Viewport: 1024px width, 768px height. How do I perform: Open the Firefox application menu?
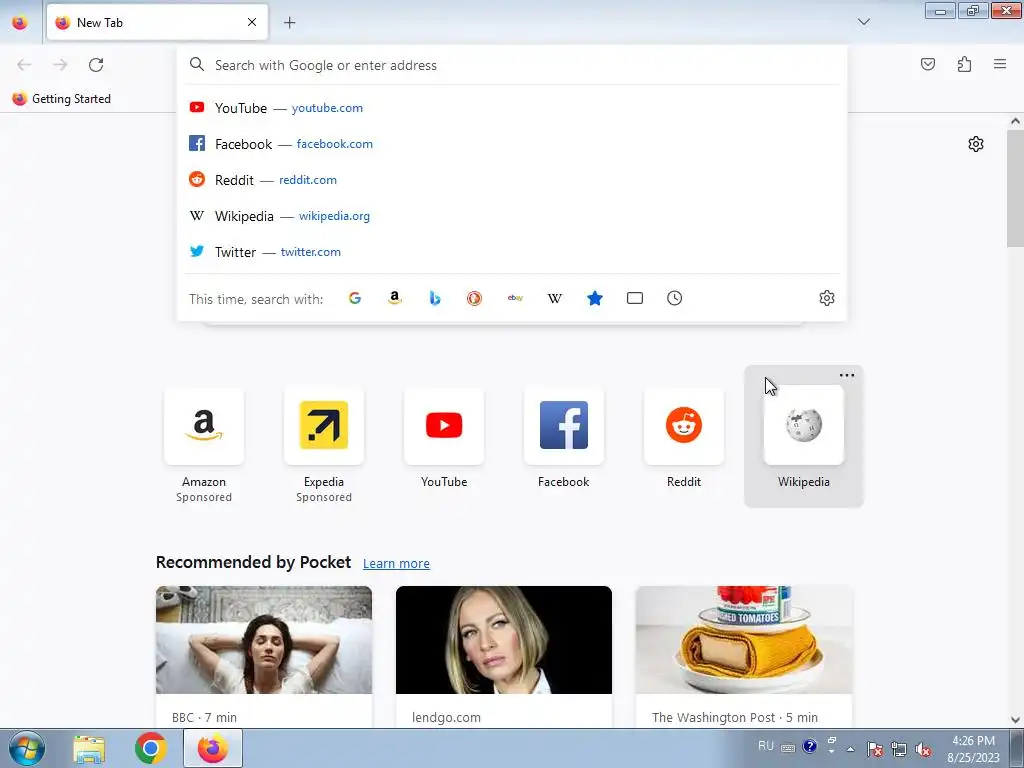(1000, 64)
